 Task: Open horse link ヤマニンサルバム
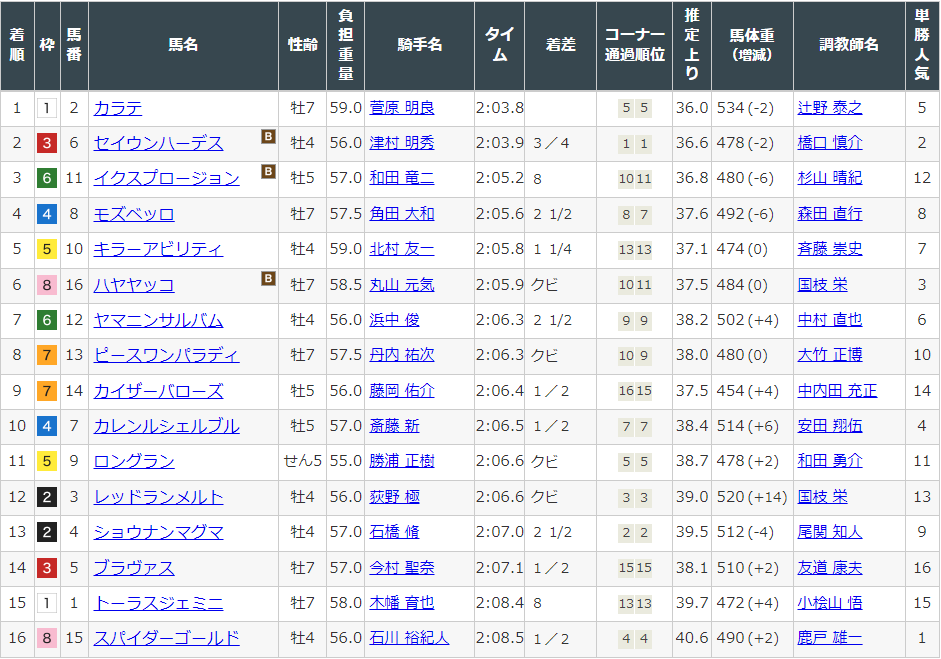pyautogui.click(x=158, y=320)
